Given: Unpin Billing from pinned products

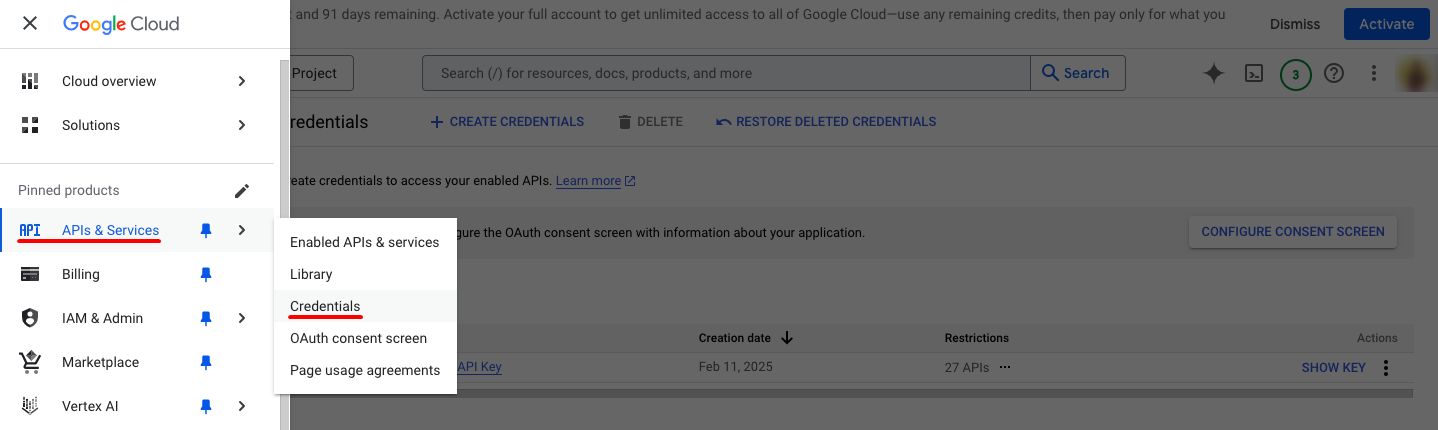Looking at the screenshot, I should [x=206, y=274].
